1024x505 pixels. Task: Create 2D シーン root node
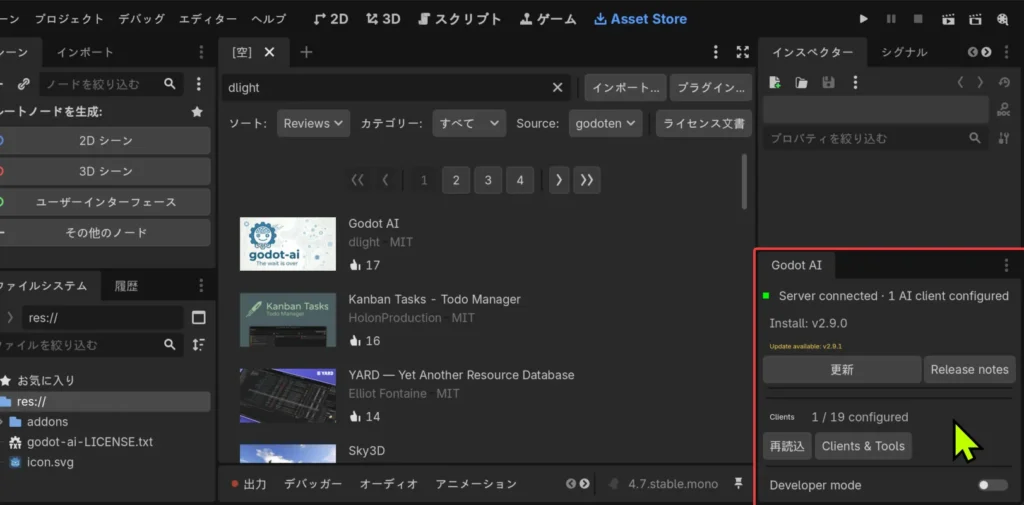[105, 140]
